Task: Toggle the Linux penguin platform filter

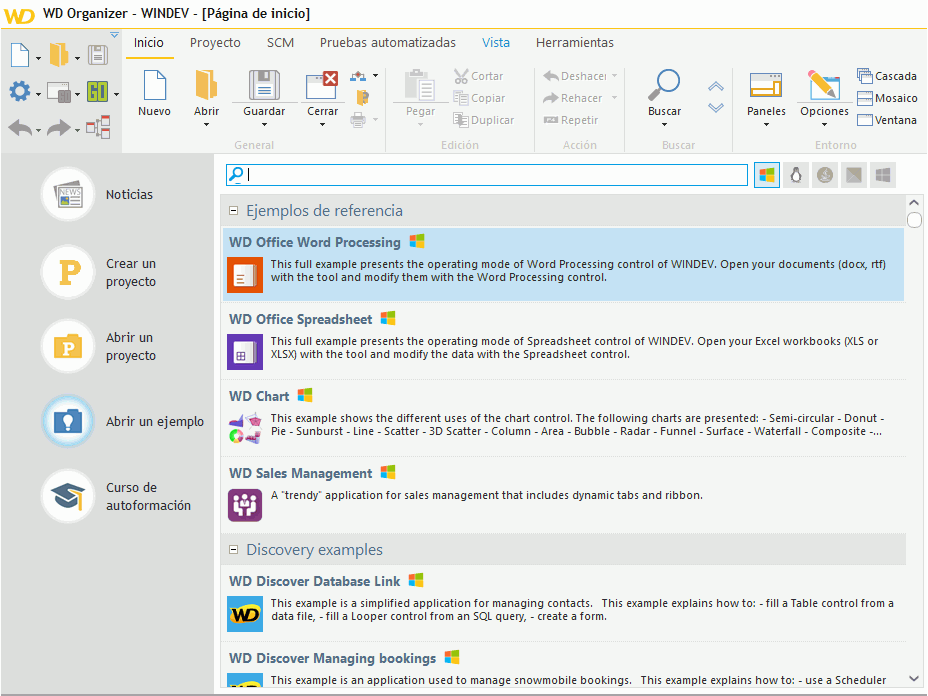Action: (x=796, y=175)
